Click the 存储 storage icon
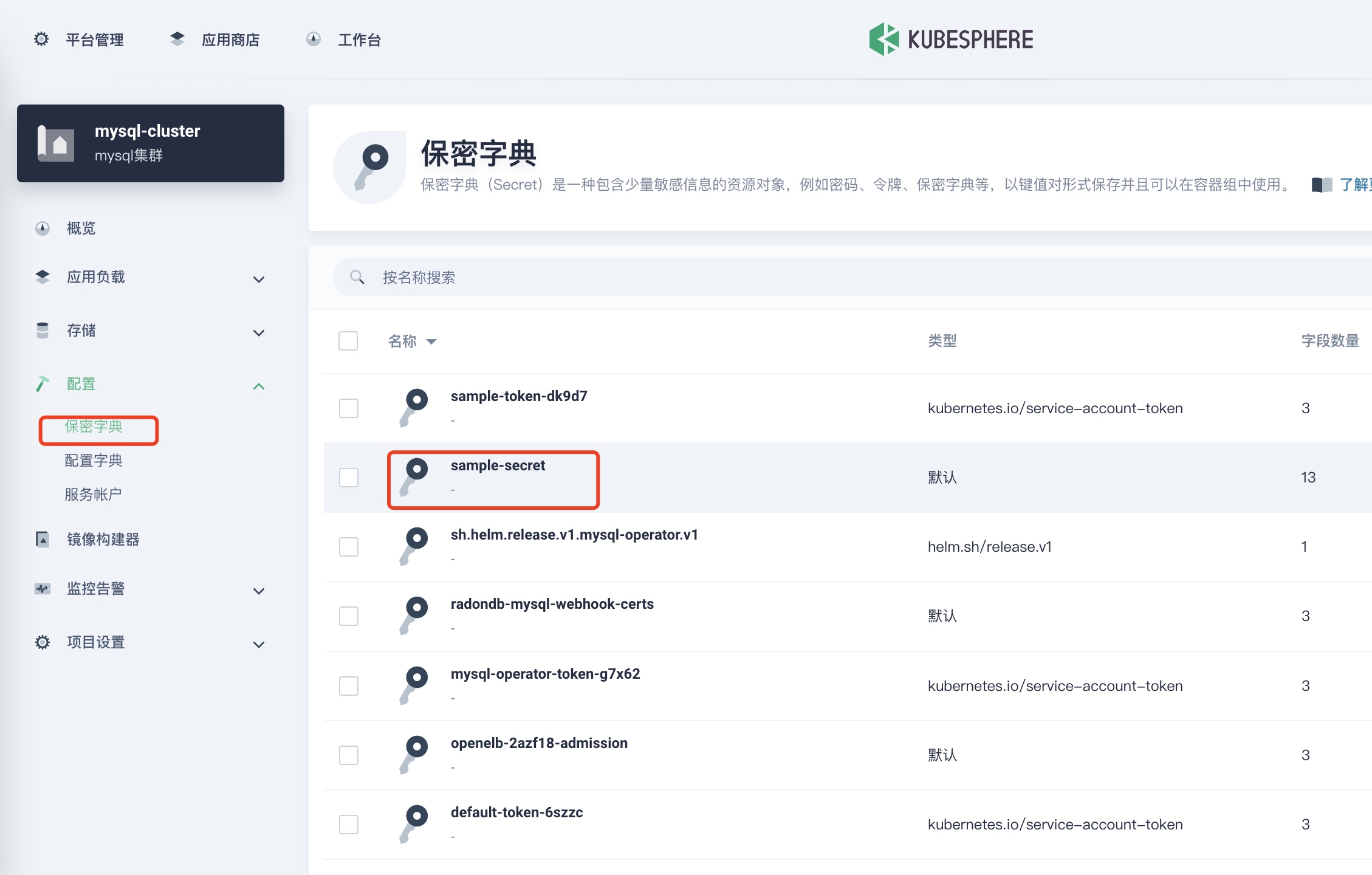The image size is (1372, 875). (x=43, y=331)
